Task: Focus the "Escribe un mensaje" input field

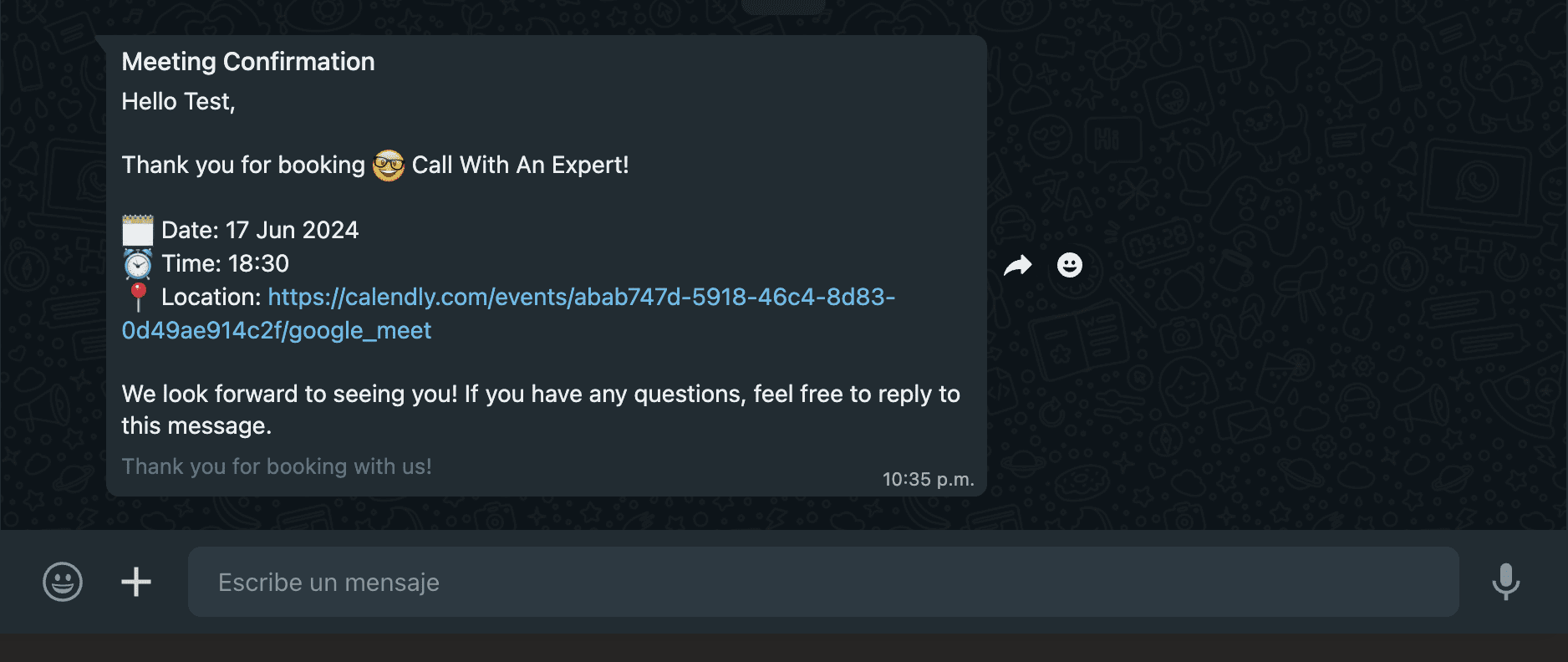Action: (822, 582)
